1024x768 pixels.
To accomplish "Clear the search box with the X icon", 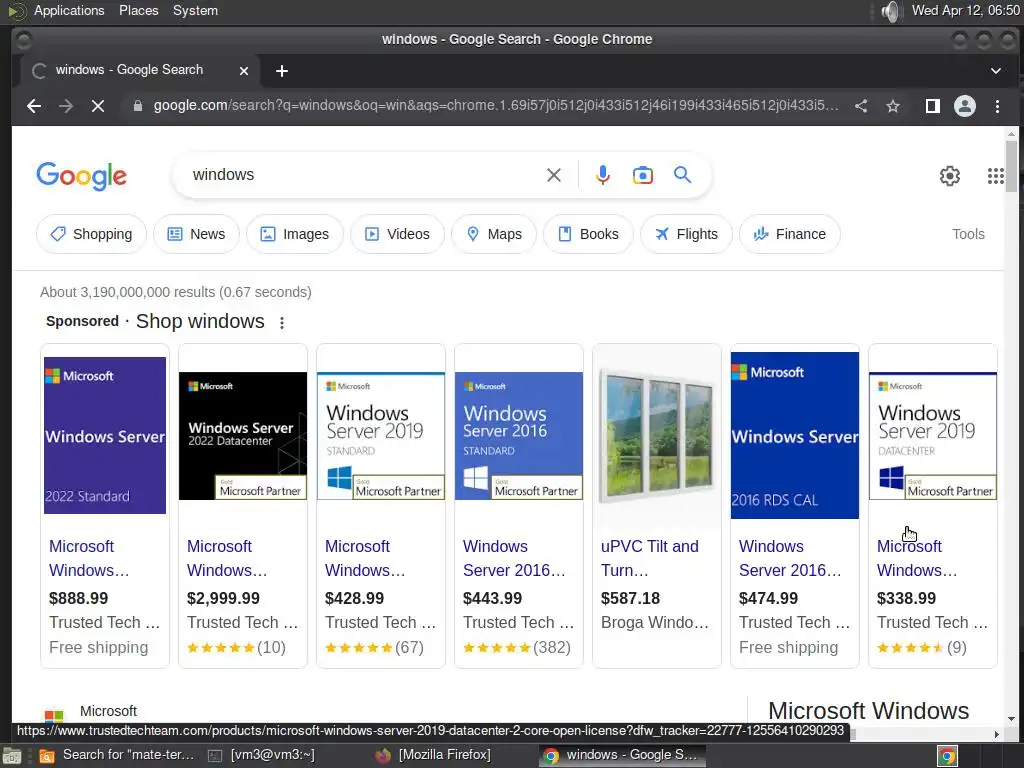I will [554, 175].
